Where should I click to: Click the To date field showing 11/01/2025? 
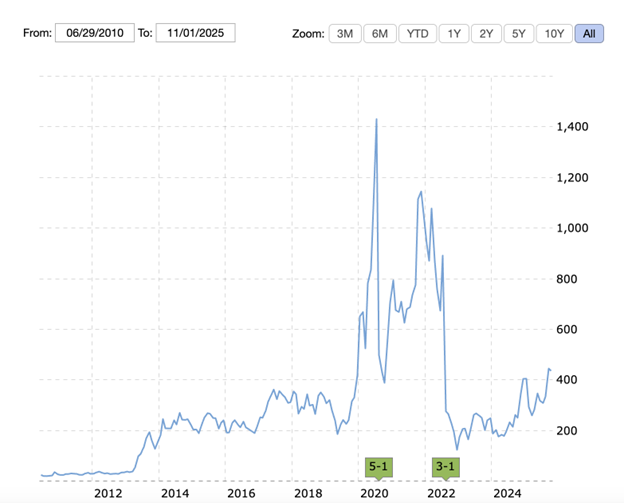coord(195,33)
